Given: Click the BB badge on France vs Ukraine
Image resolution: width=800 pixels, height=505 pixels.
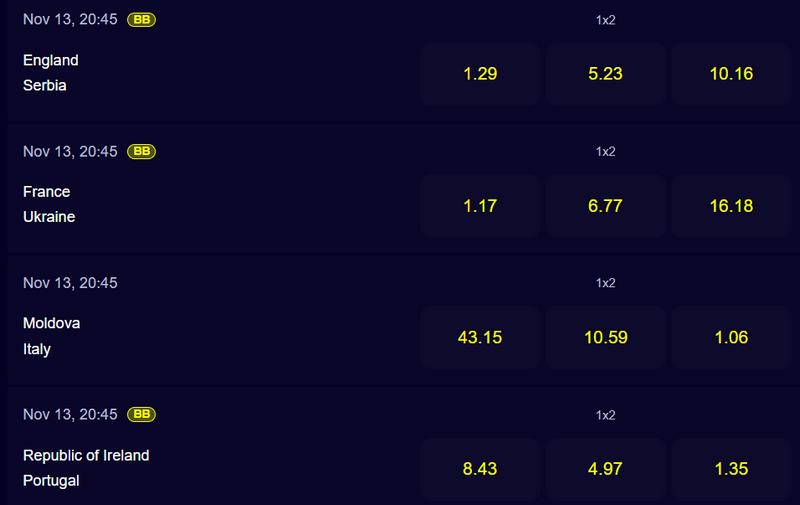Looking at the screenshot, I should (x=141, y=151).
